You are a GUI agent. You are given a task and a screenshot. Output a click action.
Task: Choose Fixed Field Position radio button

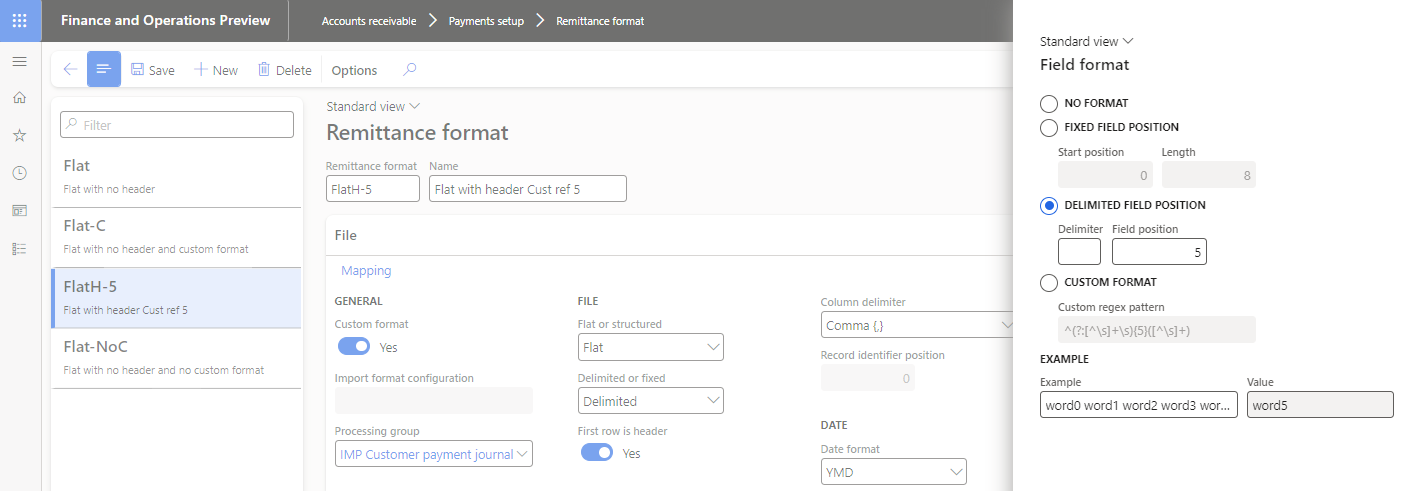coord(1049,128)
